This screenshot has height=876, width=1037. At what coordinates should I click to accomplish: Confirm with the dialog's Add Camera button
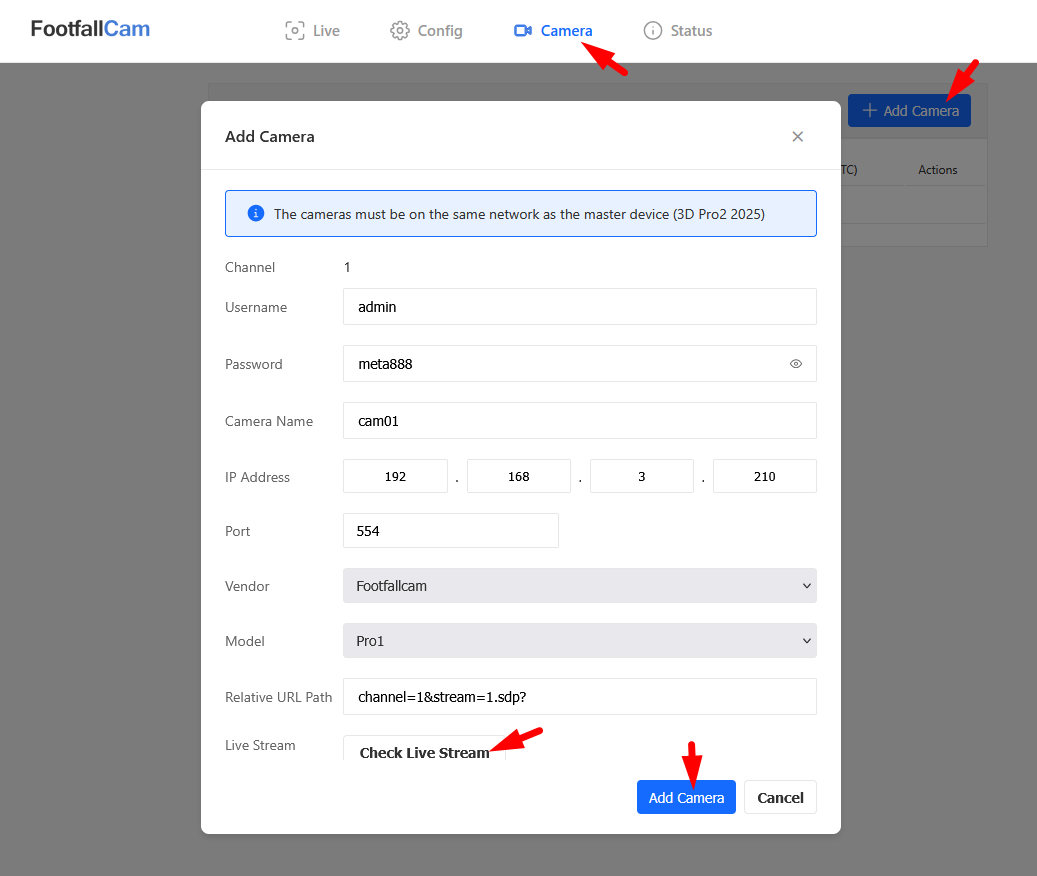pos(686,797)
